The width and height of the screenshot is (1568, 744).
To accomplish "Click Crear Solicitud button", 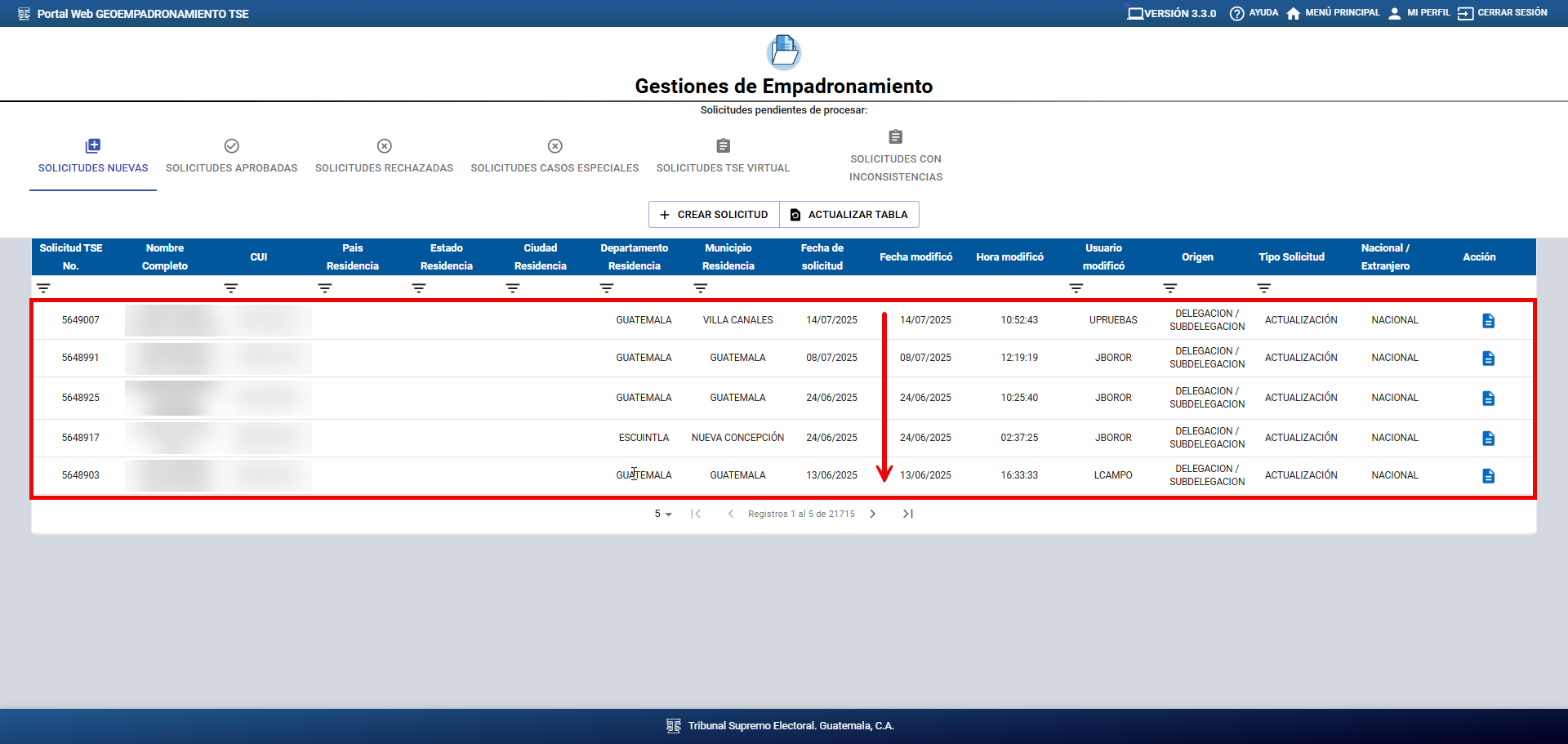I will point(714,215).
